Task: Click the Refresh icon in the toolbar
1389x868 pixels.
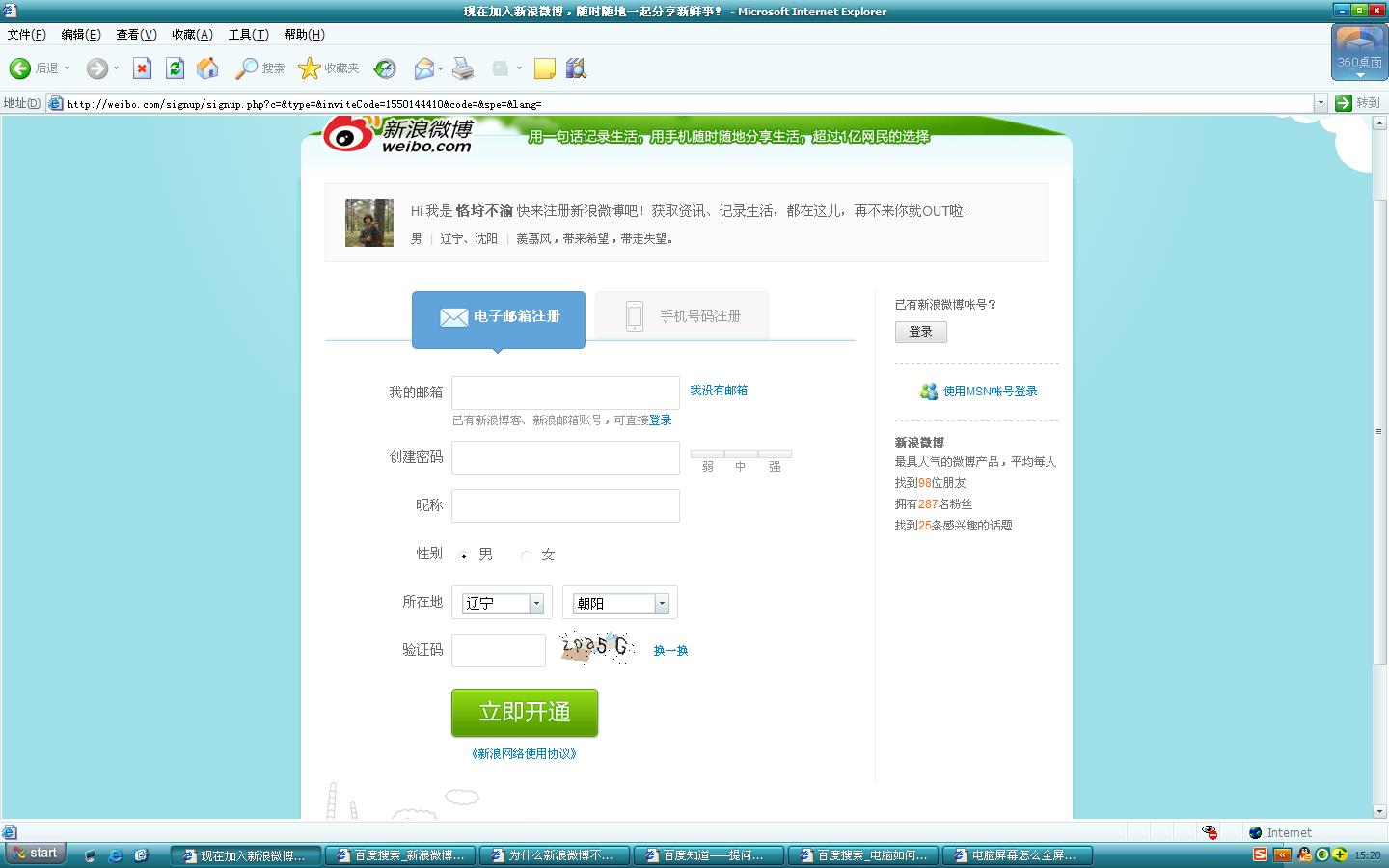Action: click(x=175, y=68)
